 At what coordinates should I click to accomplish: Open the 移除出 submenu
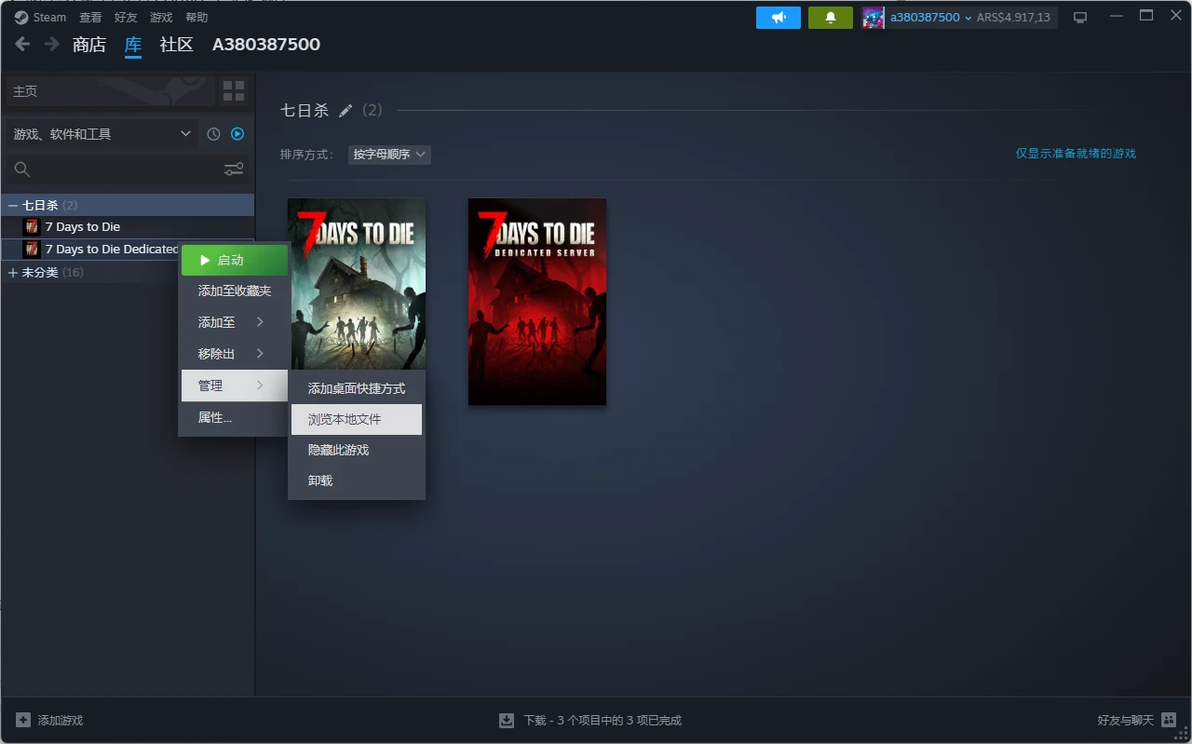pyautogui.click(x=234, y=353)
